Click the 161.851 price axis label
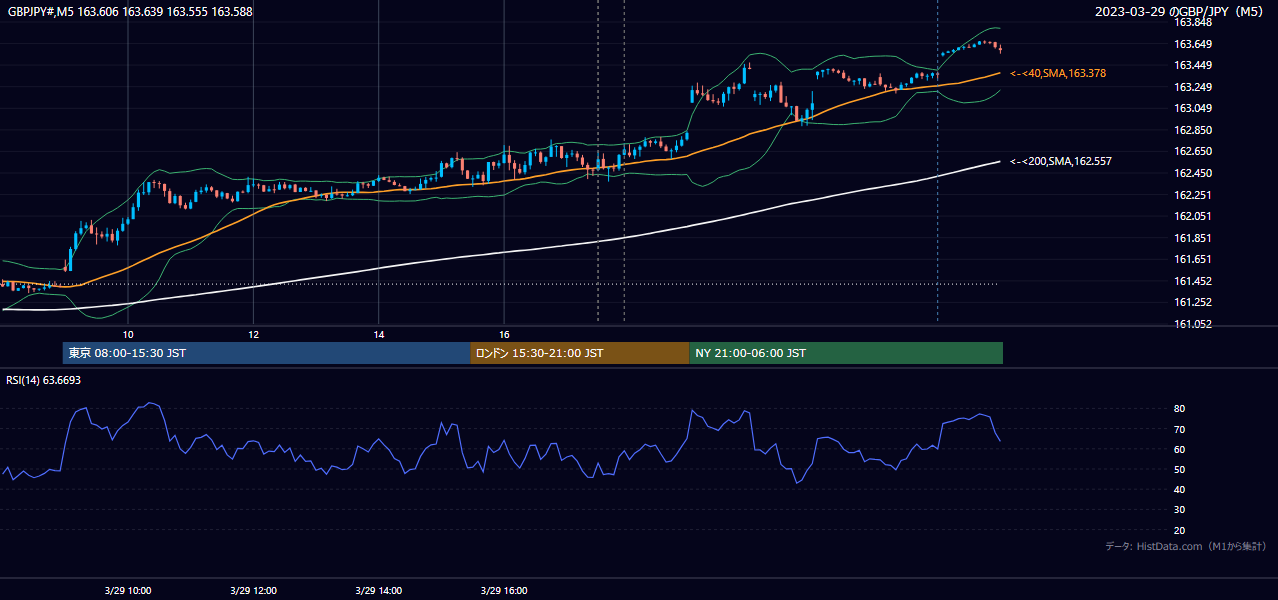 [x=1193, y=238]
